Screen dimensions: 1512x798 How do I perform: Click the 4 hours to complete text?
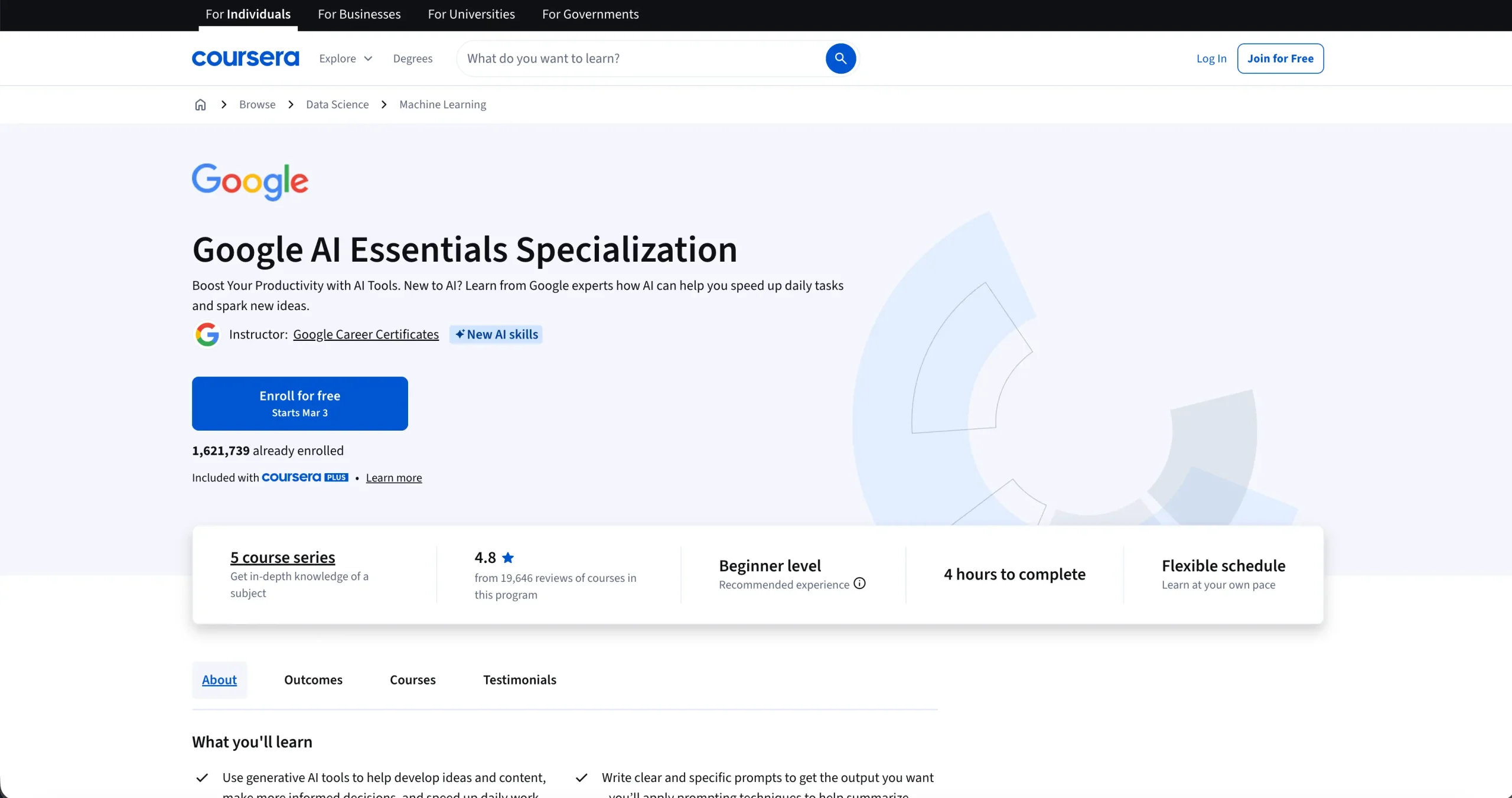pyautogui.click(x=1015, y=574)
